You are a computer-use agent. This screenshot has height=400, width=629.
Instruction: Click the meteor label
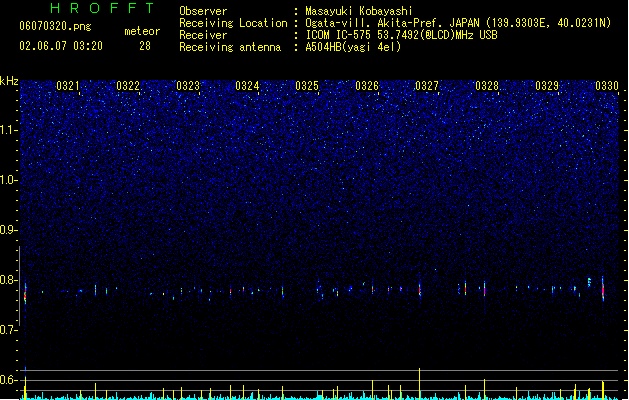[142, 31]
